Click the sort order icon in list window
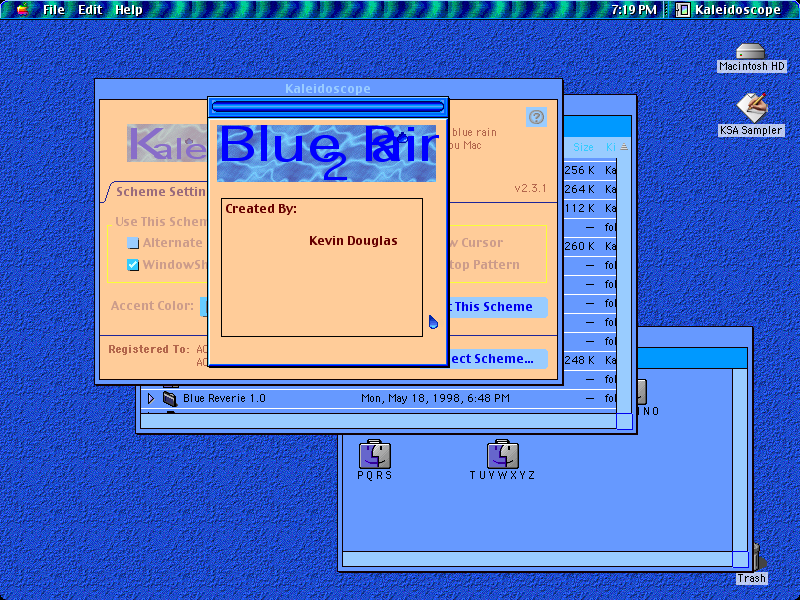The height and width of the screenshot is (600, 800). 623,147
